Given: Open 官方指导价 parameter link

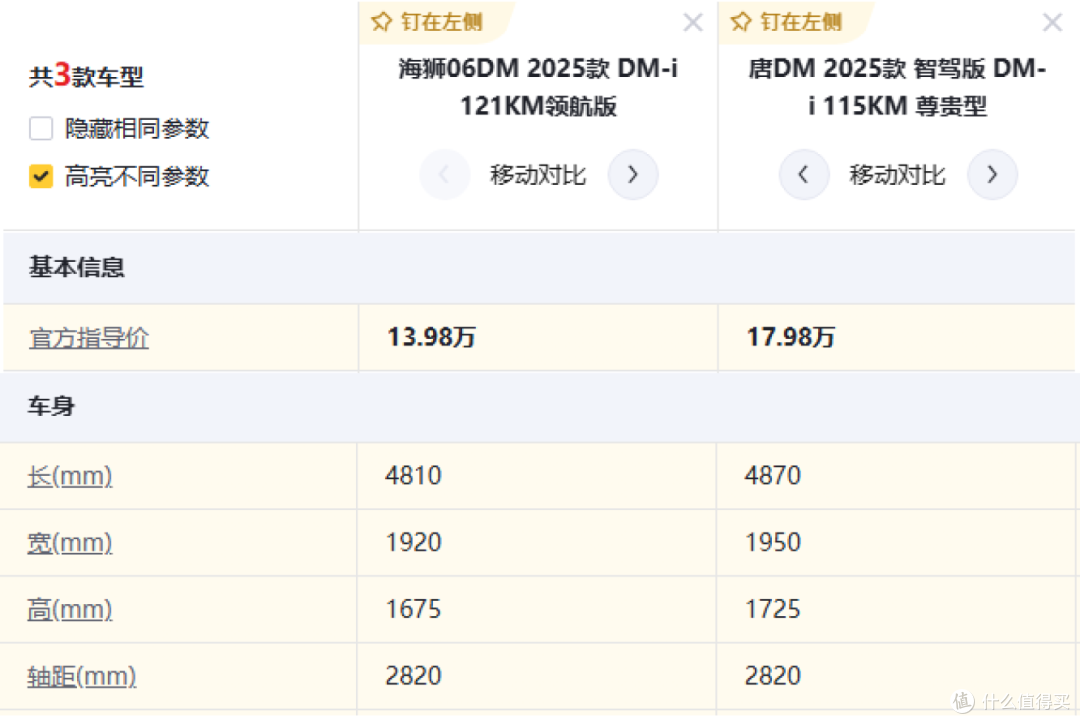Looking at the screenshot, I should point(89,338).
